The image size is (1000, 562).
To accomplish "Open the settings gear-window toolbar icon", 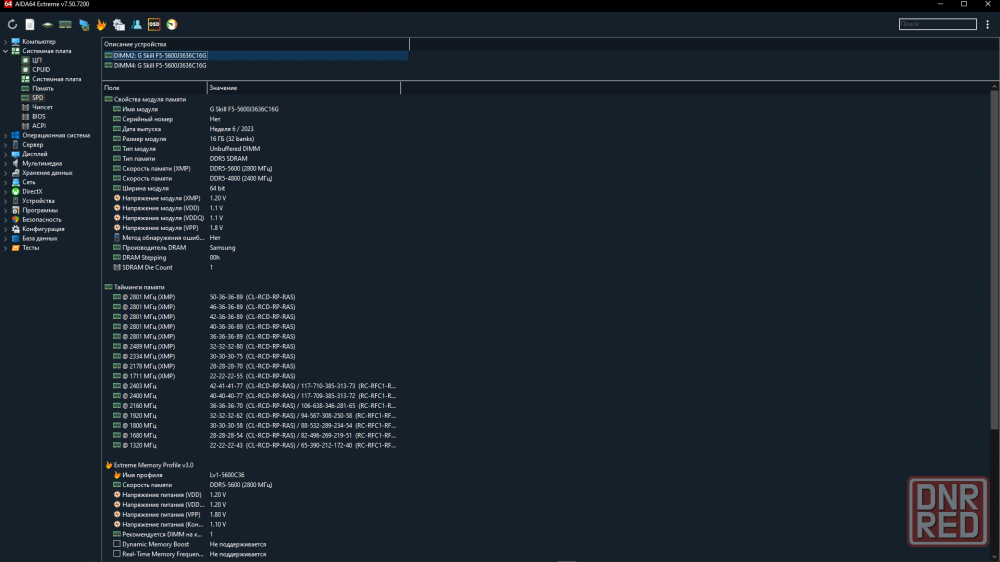I will (x=119, y=24).
